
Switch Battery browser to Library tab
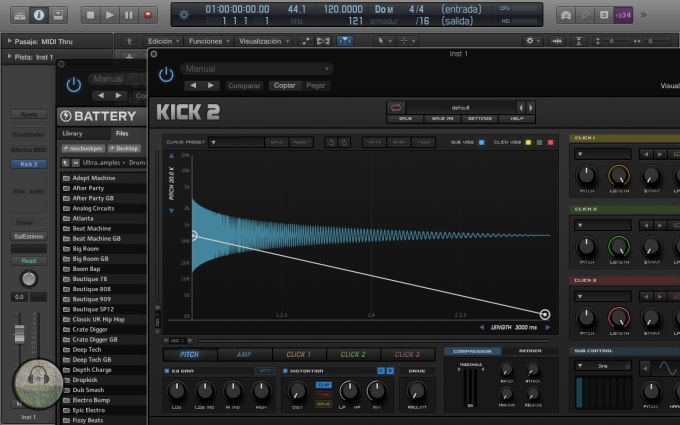pos(72,134)
